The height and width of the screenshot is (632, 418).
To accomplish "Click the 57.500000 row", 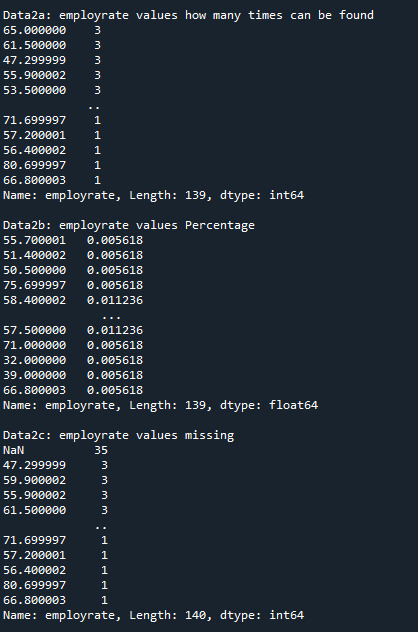I will [73, 330].
